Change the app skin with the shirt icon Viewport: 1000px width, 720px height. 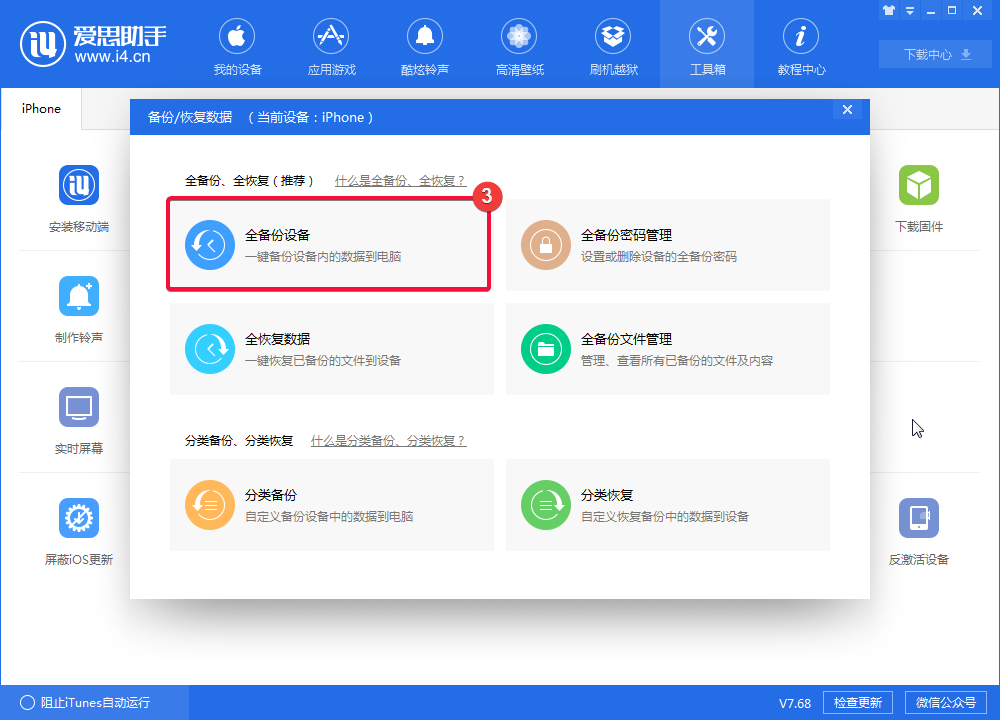[888, 10]
